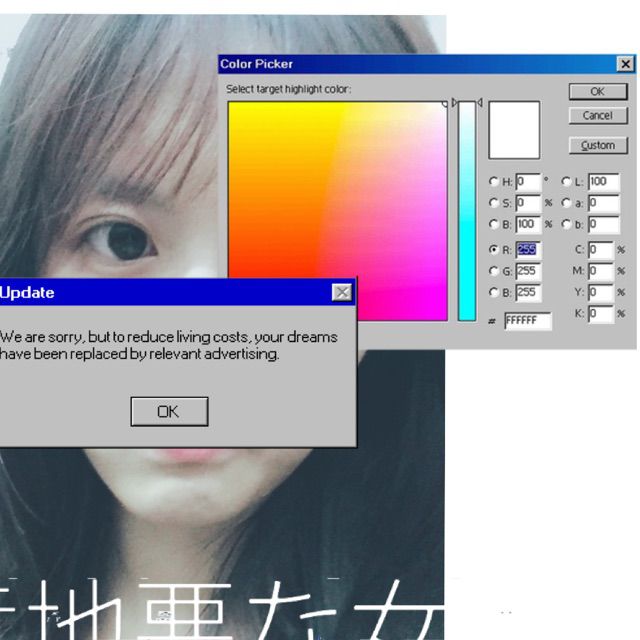Select the L lightness radio button

coord(567,182)
